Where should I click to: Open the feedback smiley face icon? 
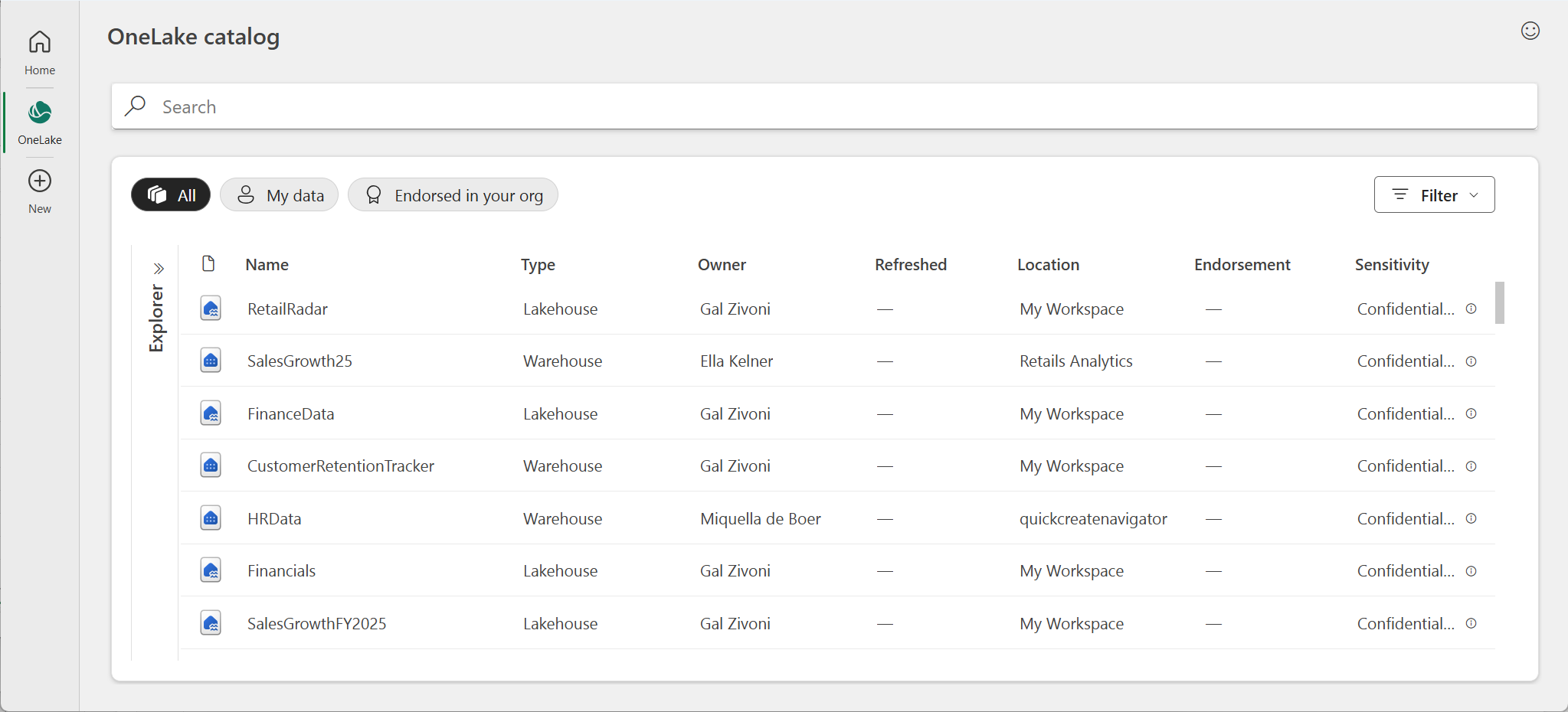click(1530, 31)
